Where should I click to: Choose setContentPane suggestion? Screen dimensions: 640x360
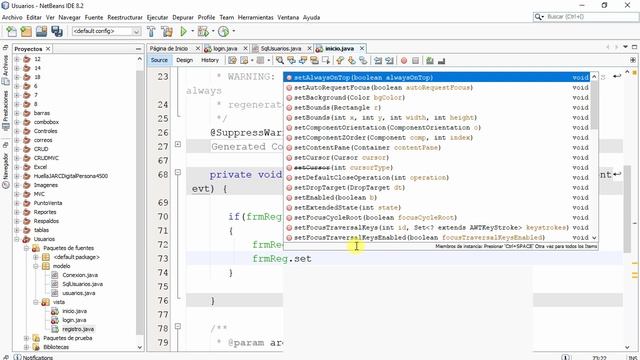[438, 147]
